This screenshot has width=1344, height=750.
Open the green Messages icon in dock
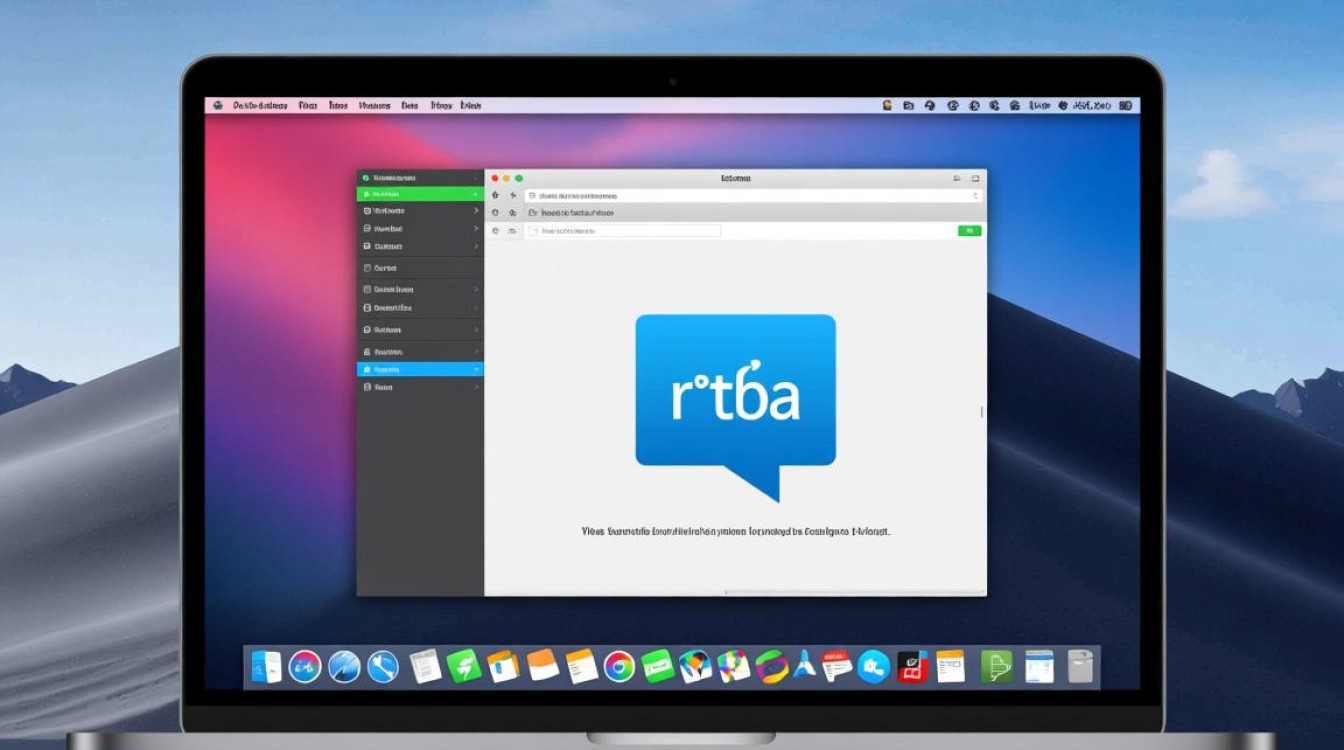tap(657, 667)
